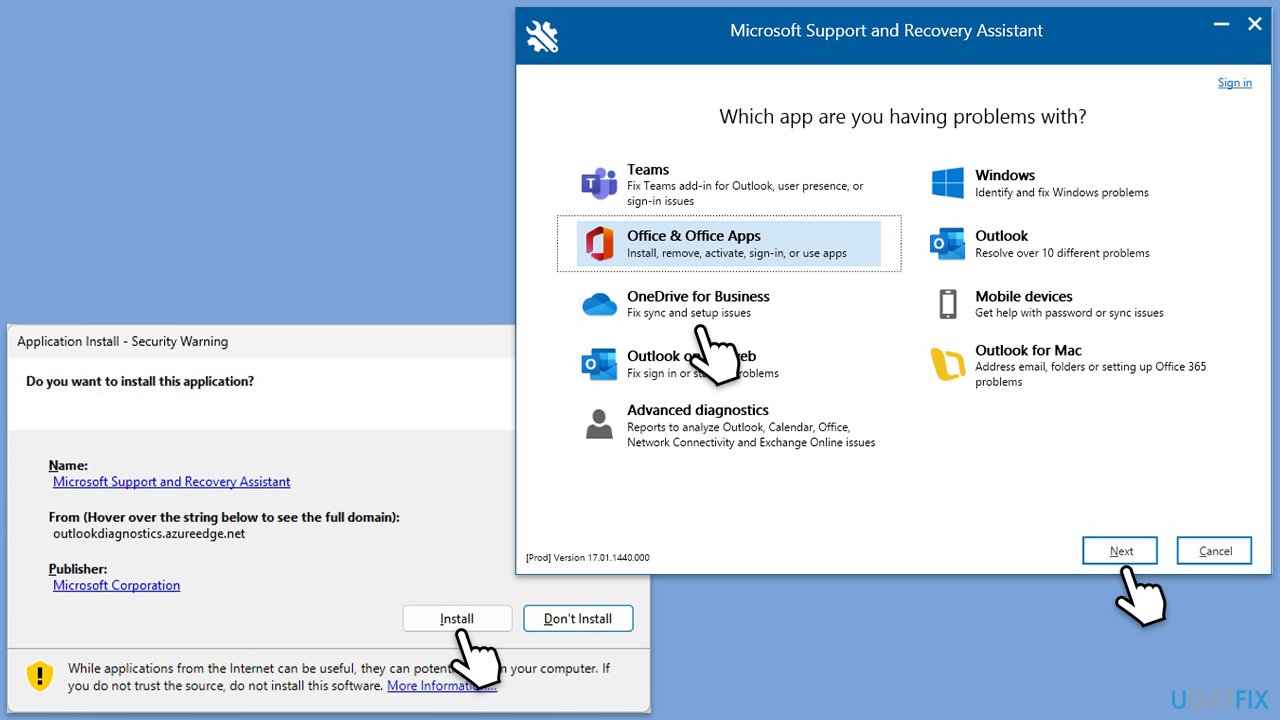Image resolution: width=1280 pixels, height=720 pixels.
Task: Click the OneDrive for Business cloud icon
Action: coord(599,305)
